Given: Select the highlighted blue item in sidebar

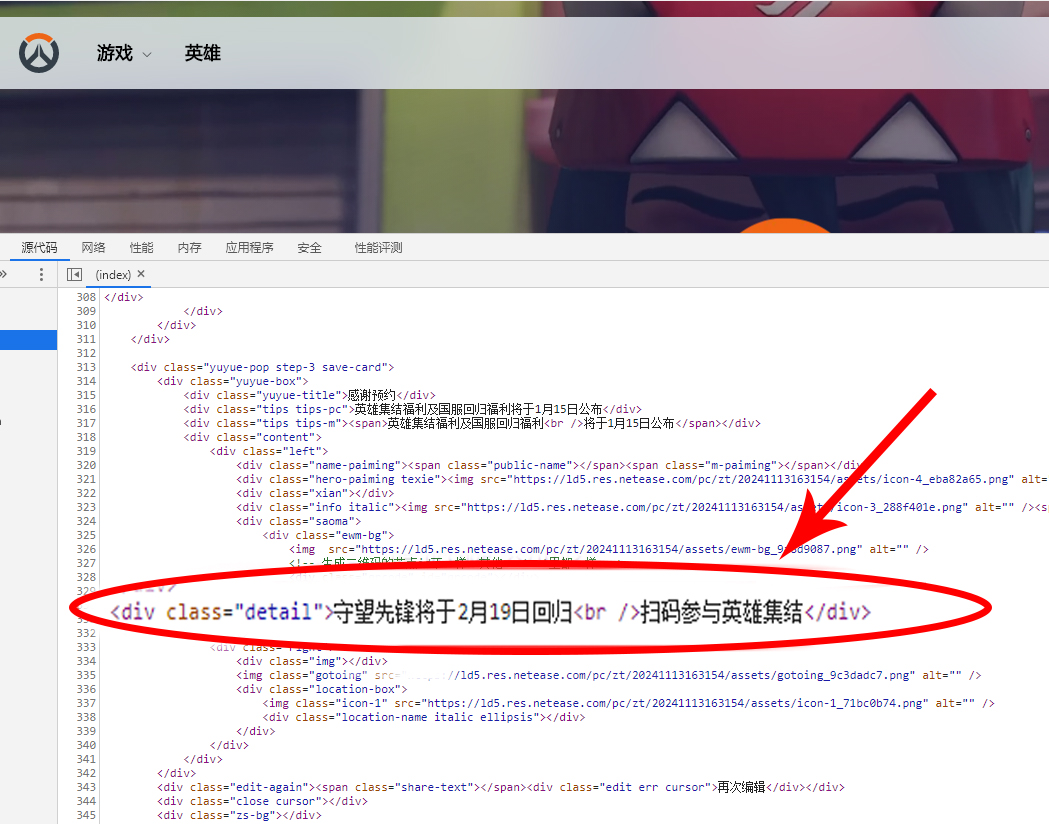Looking at the screenshot, I should 28,339.
